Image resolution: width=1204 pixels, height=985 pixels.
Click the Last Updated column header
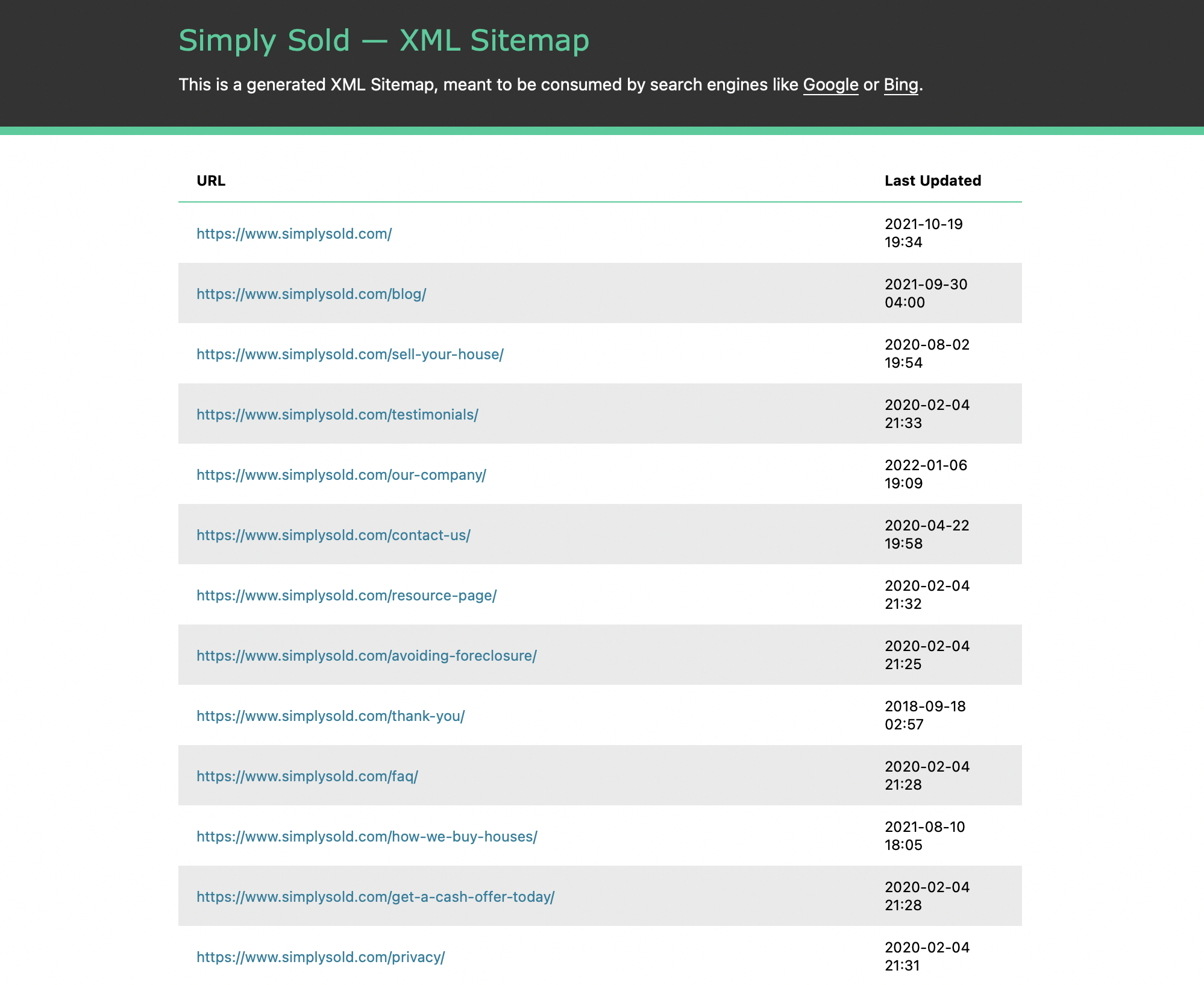click(x=932, y=181)
